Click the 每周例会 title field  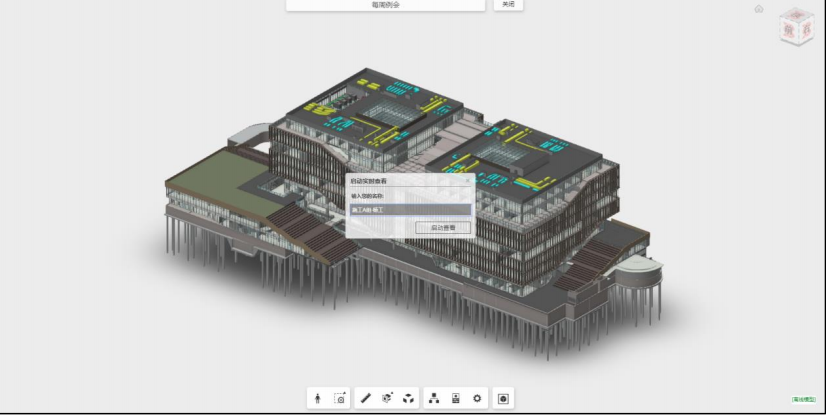tap(386, 5)
